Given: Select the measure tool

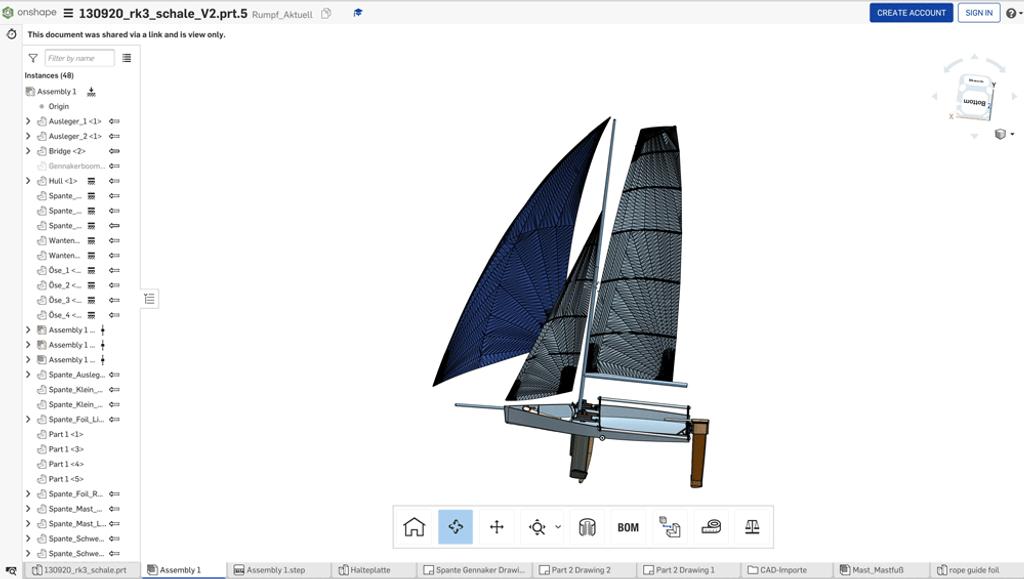Looking at the screenshot, I should (712, 525).
